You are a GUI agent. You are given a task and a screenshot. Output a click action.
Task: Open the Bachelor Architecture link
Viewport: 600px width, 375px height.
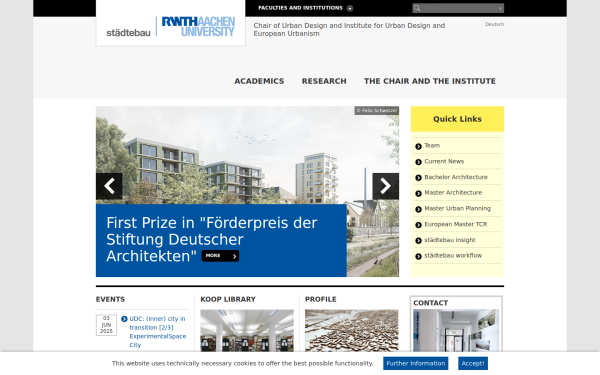click(456, 177)
